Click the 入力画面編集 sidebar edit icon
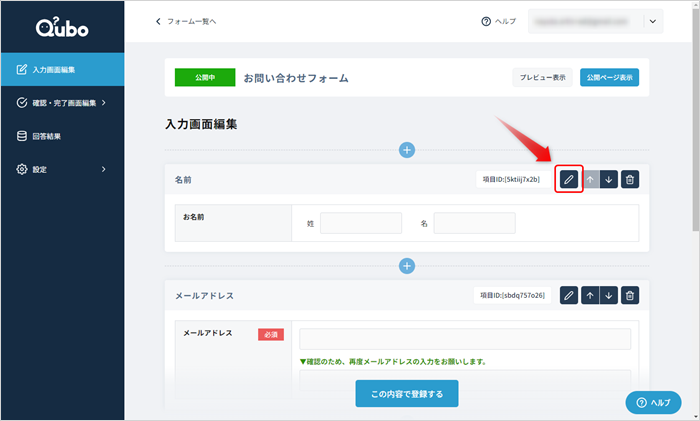This screenshot has height=421, width=700. (21, 70)
